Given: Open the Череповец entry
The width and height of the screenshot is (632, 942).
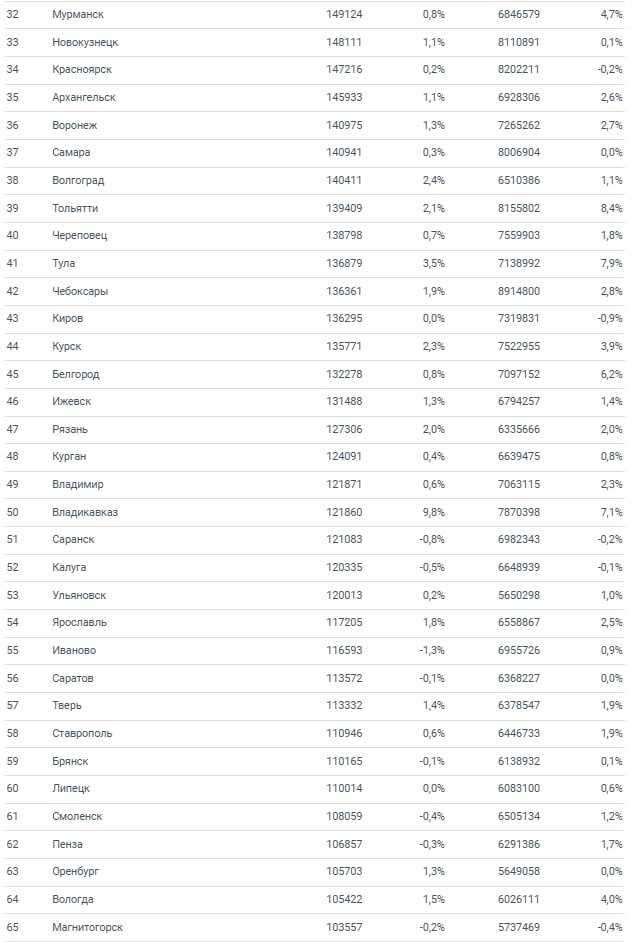Looking at the screenshot, I should point(80,236).
